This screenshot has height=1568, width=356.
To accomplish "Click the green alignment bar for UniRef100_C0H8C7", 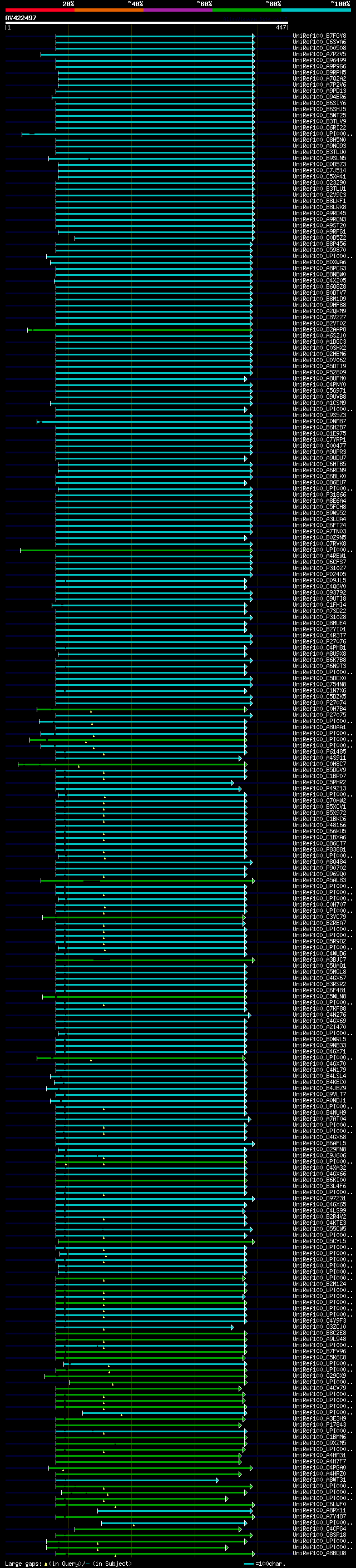I will click(x=132, y=764).
